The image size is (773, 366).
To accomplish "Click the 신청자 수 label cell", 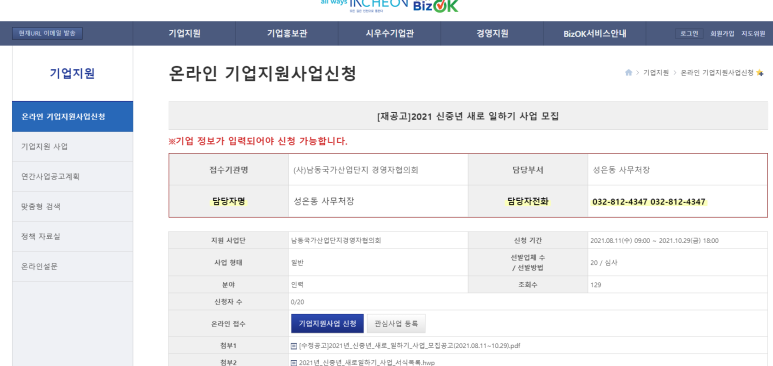I will 229,301.
